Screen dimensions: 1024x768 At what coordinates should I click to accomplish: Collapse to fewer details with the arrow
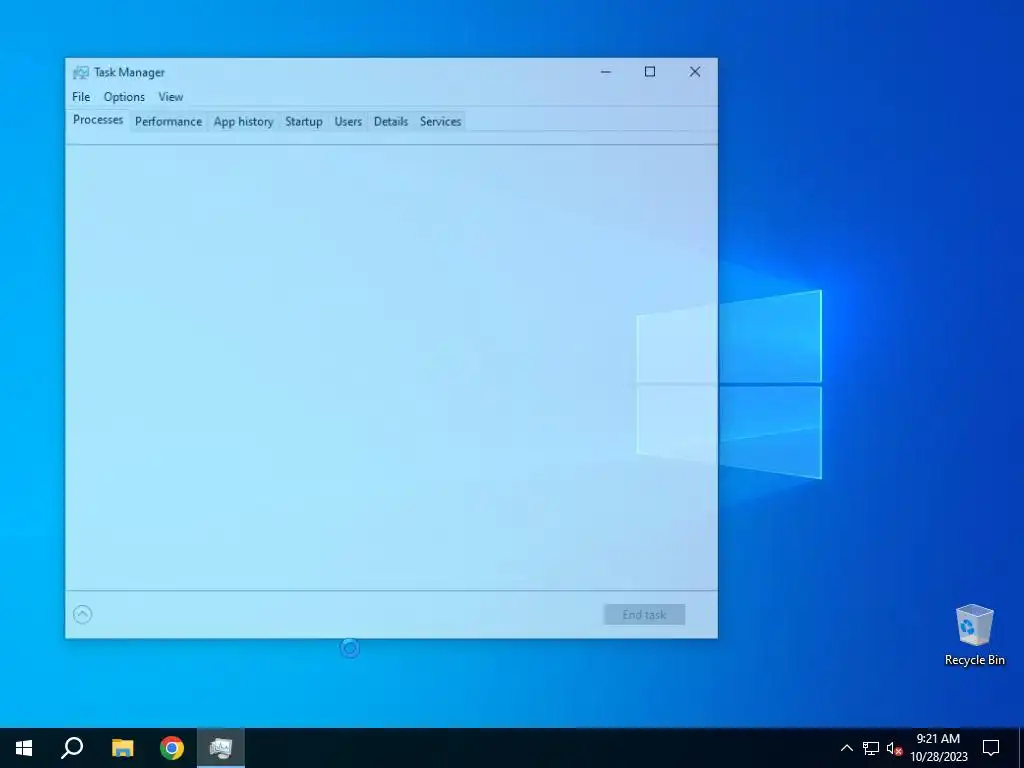click(82, 615)
